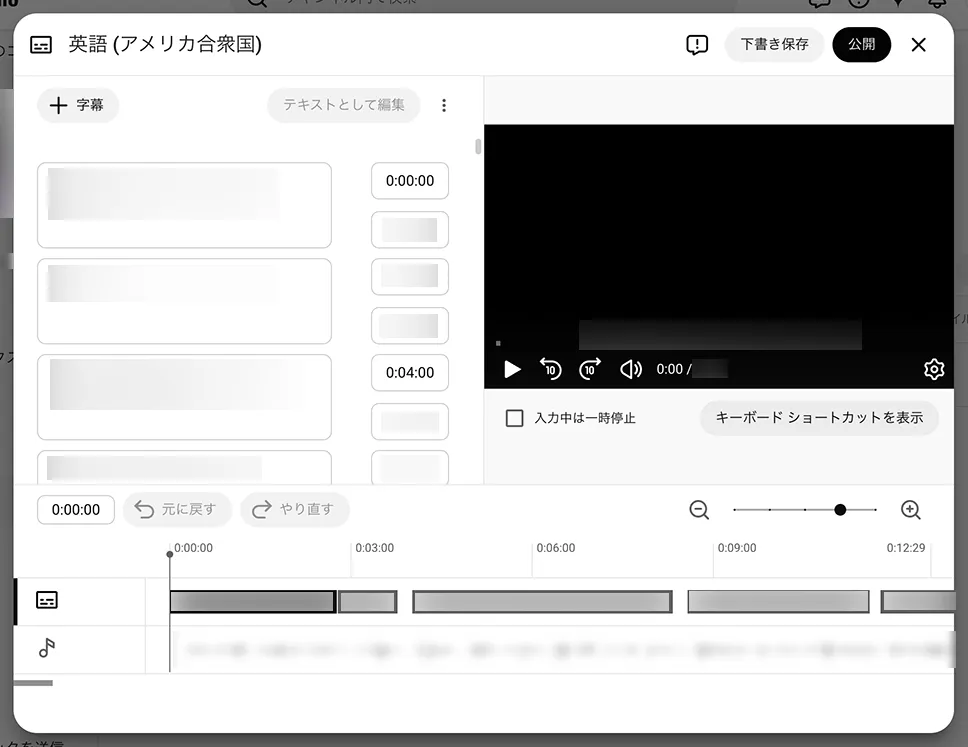
Task: Select the caption segment before 0:09:00
Action: point(778,602)
